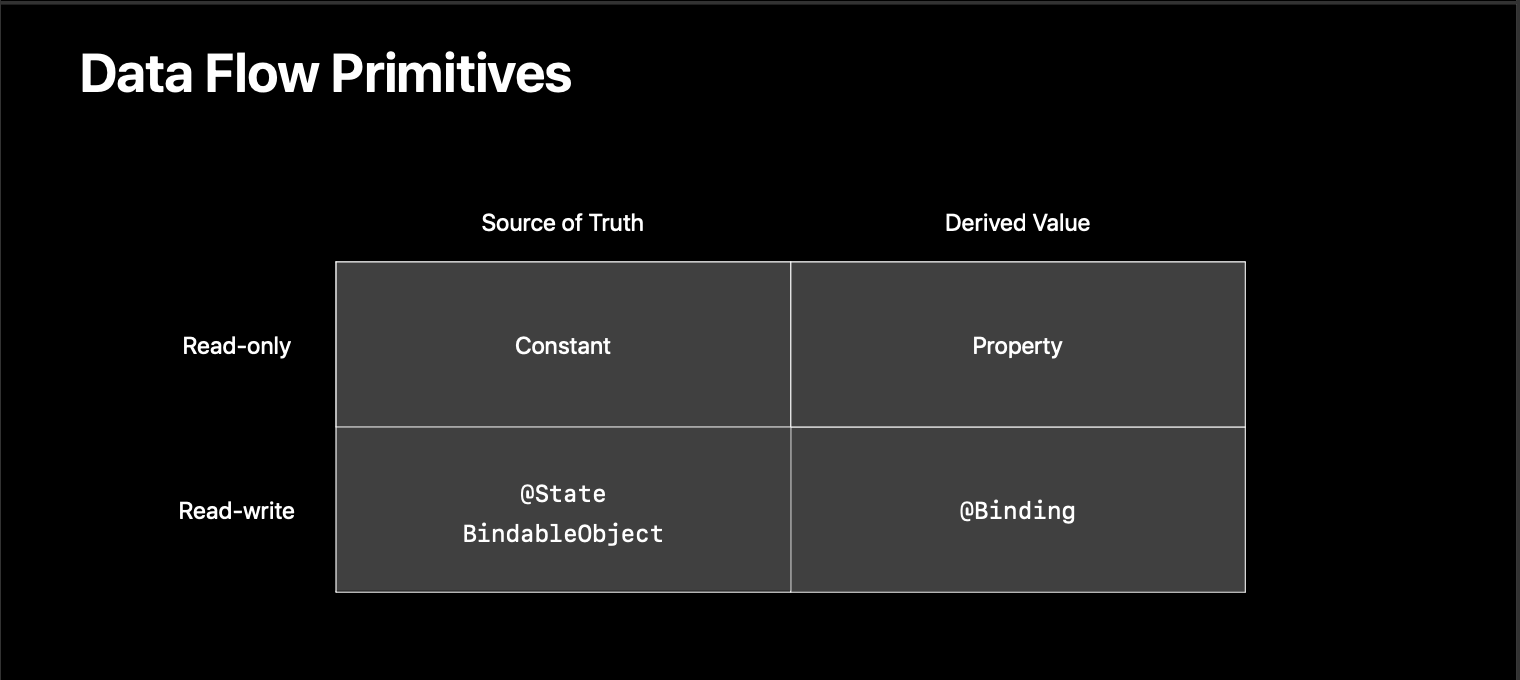This screenshot has width=1520, height=680.
Task: Click the Read-only row label
Action: click(x=237, y=346)
